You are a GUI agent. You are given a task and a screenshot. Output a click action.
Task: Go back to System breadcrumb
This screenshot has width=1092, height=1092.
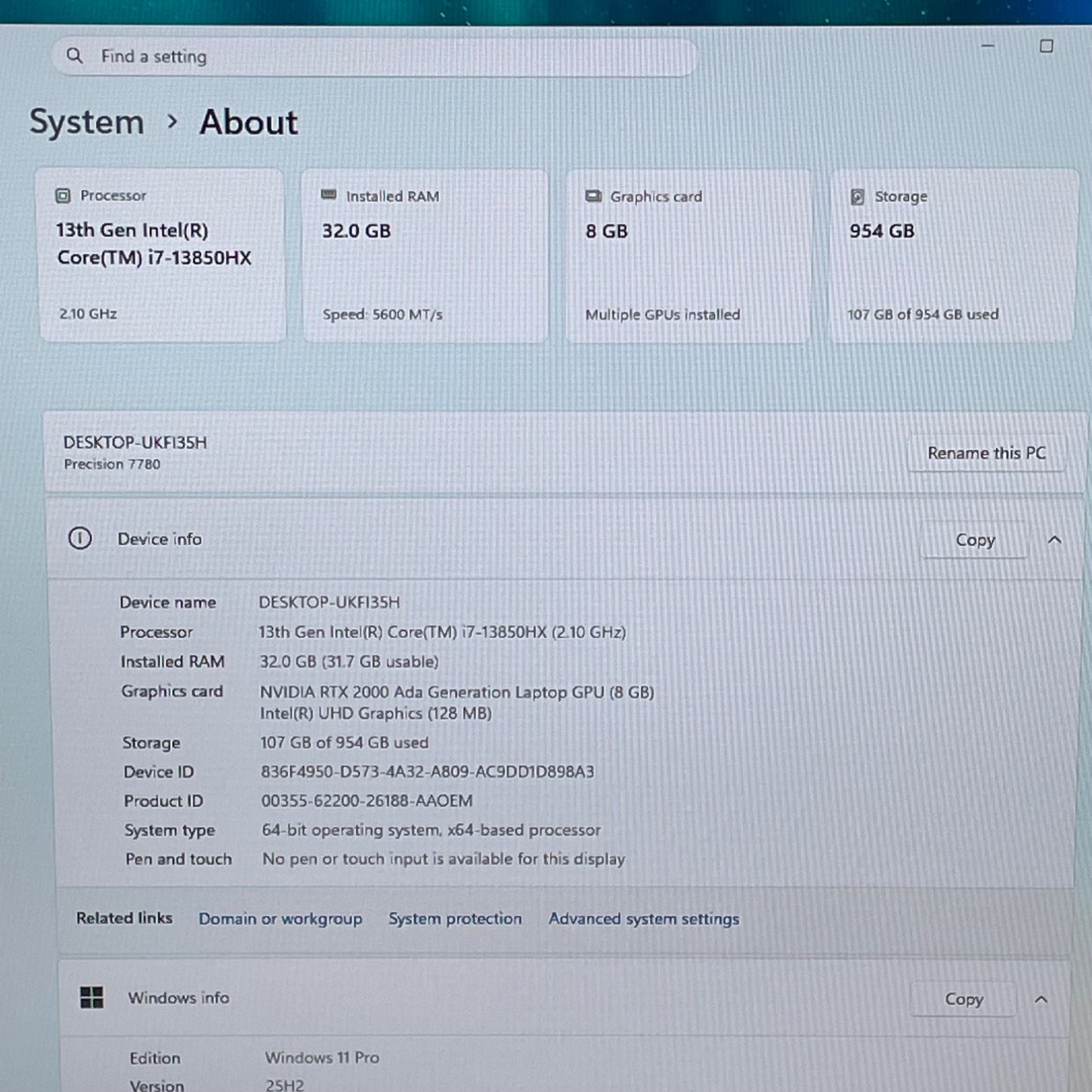(87, 122)
